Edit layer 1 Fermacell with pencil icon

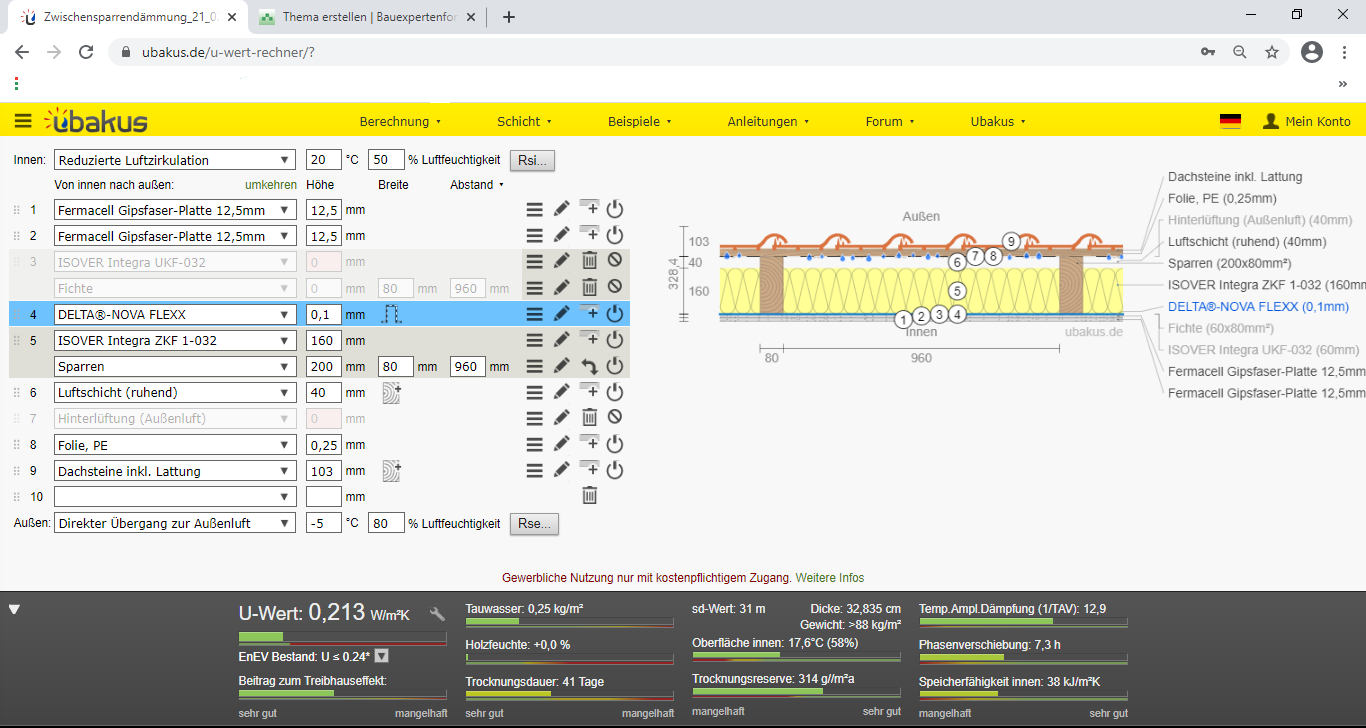562,209
